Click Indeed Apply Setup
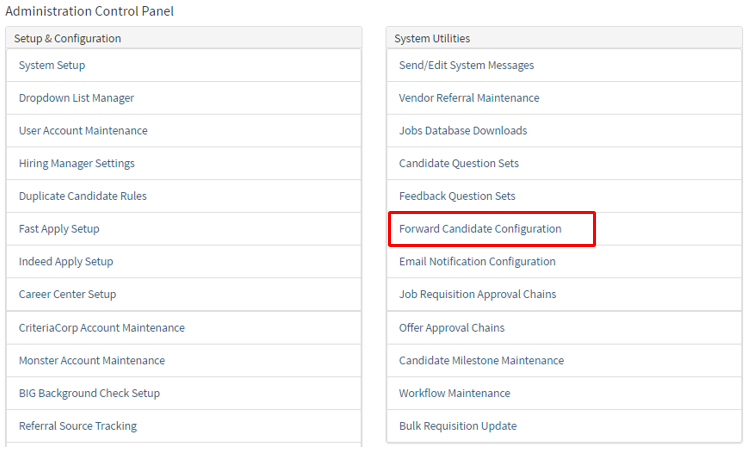 pyautogui.click(x=66, y=261)
